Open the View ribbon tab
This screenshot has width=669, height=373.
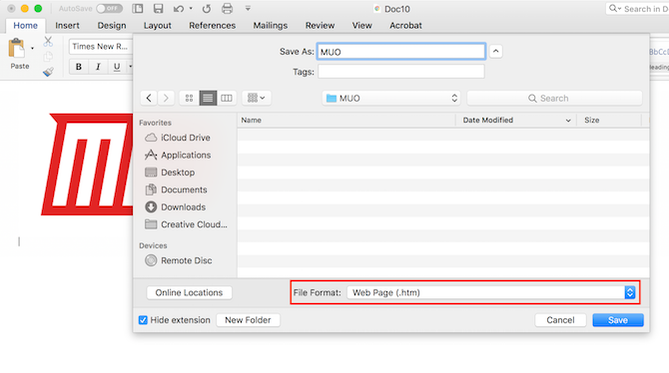pyautogui.click(x=362, y=26)
